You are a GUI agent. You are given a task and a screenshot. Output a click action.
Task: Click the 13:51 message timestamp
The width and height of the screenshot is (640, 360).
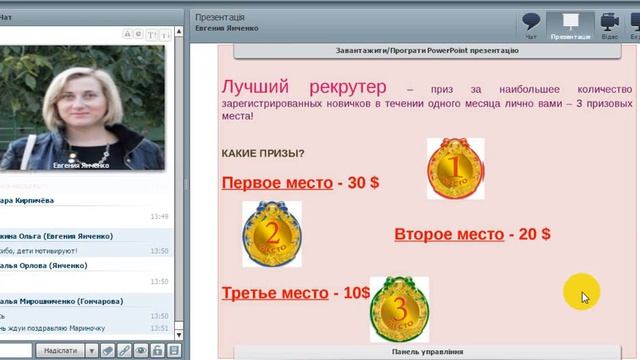click(159, 328)
